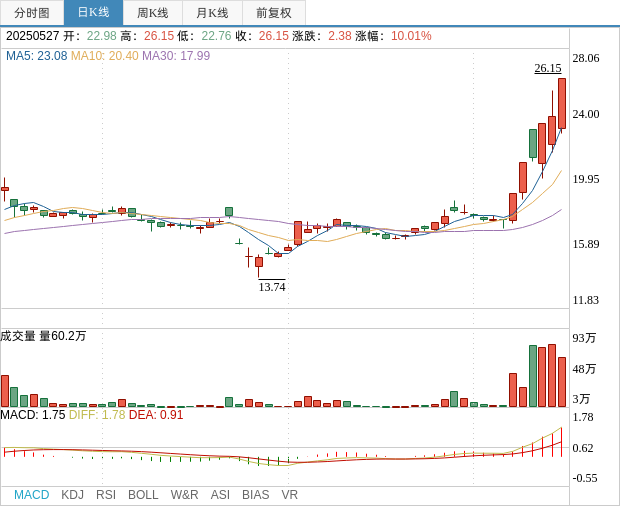Image resolution: width=620 pixels, height=506 pixels.
Task: Show the BOLL indicator
Action: [143, 495]
